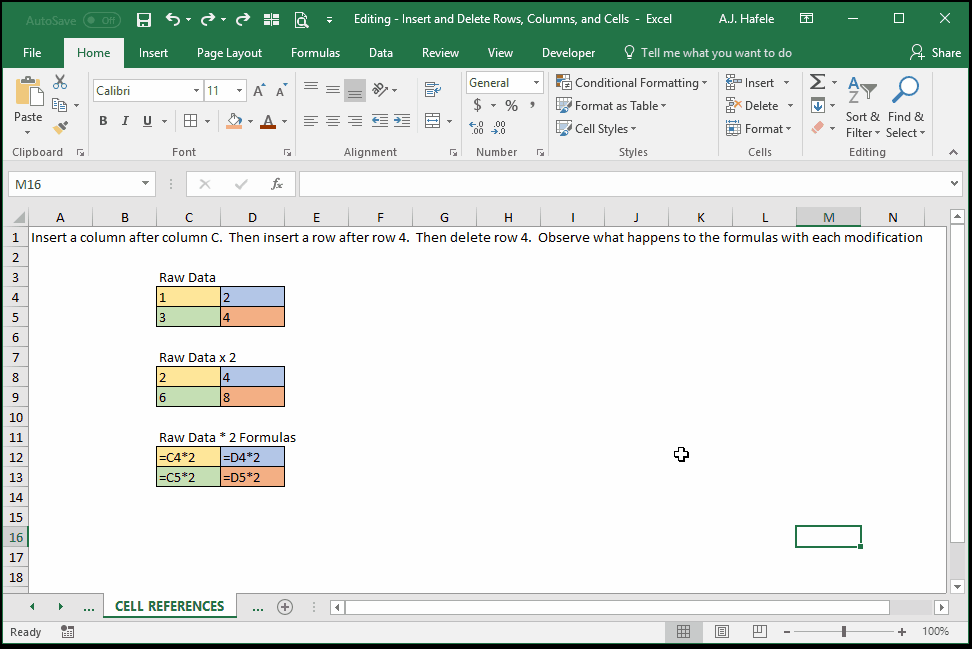Add a new sheet with plus button
972x649 pixels.
coord(285,607)
